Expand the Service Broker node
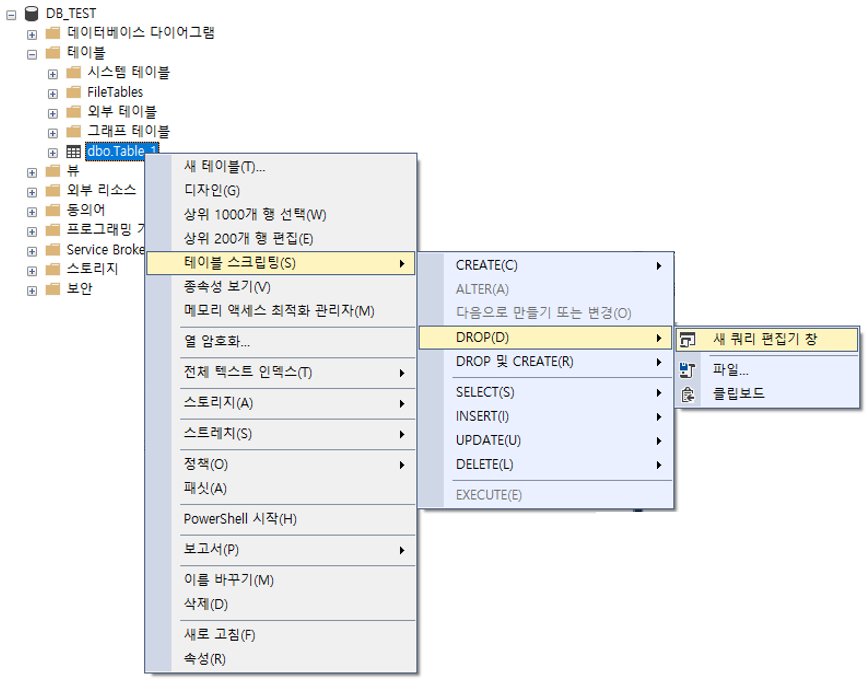The image size is (867, 681). click(32, 252)
